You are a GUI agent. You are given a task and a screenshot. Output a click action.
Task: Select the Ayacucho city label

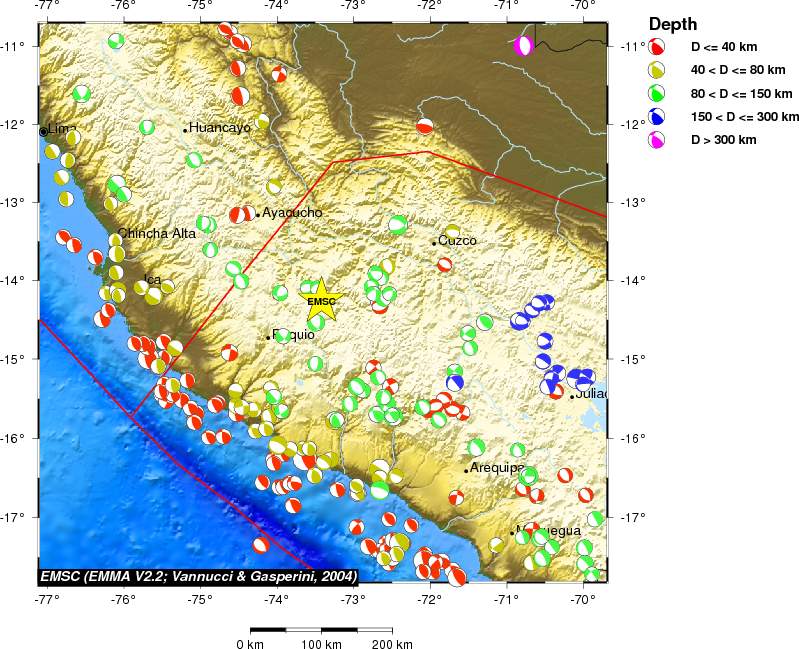coord(292,212)
